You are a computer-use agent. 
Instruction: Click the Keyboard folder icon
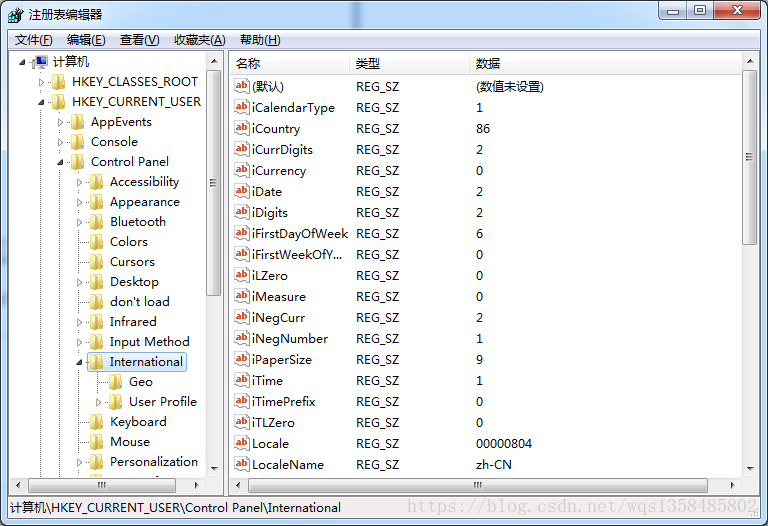(97, 422)
